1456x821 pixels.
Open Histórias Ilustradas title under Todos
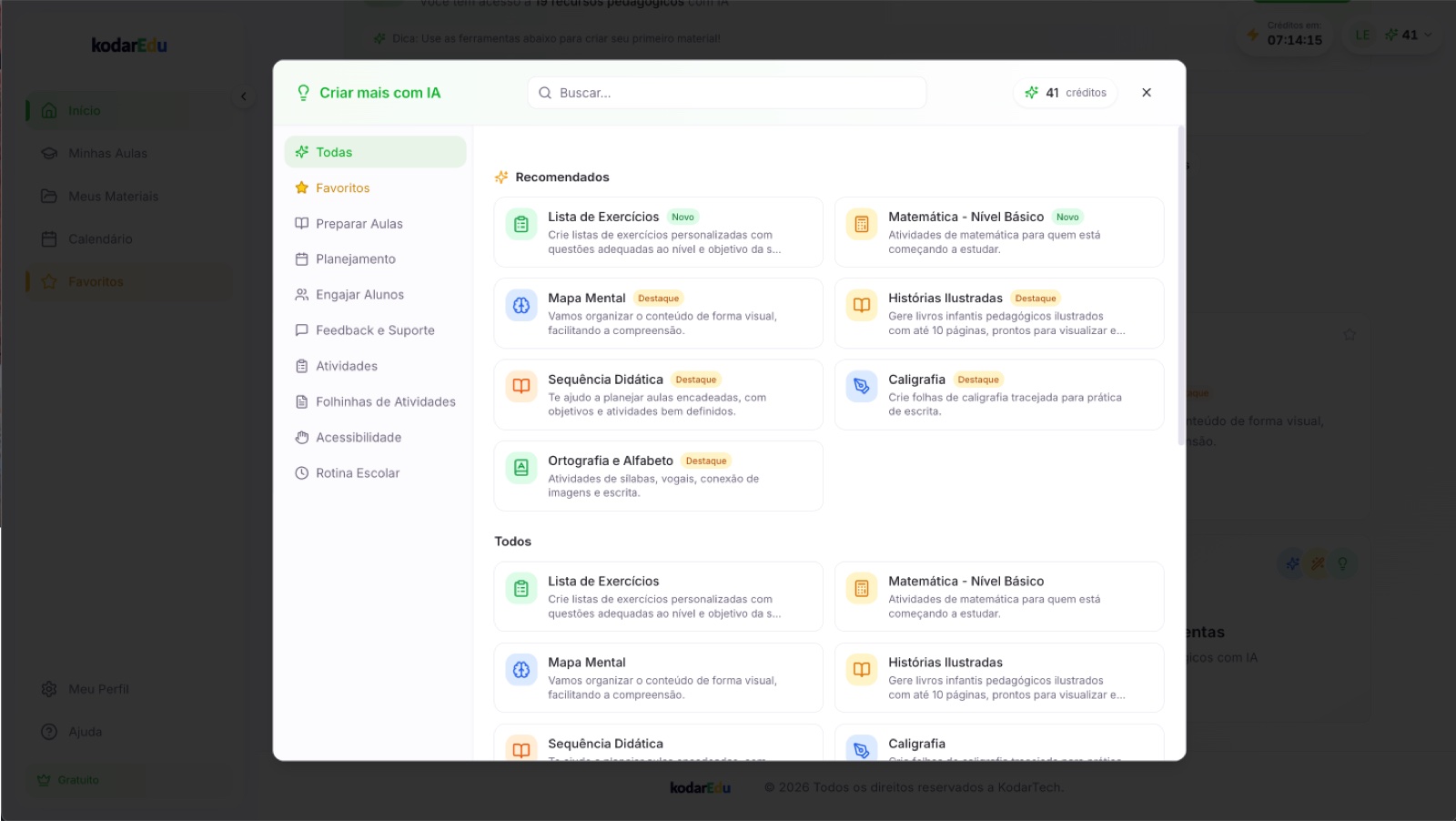[945, 662]
